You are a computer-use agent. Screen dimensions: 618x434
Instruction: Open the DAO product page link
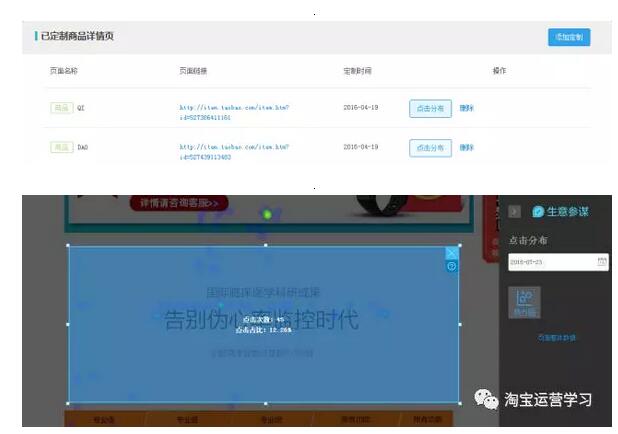click(x=234, y=151)
